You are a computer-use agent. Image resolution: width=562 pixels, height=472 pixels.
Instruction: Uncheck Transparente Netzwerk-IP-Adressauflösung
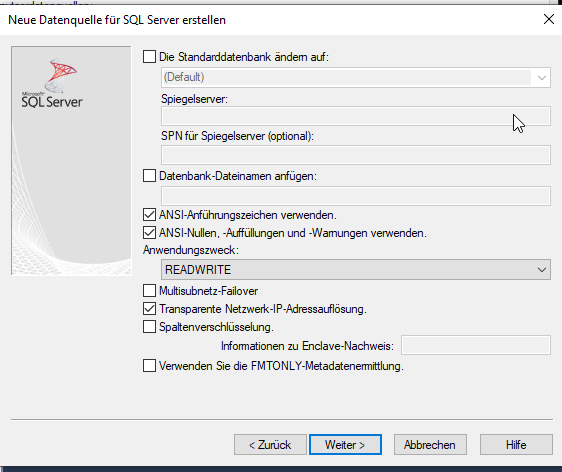(x=149, y=309)
